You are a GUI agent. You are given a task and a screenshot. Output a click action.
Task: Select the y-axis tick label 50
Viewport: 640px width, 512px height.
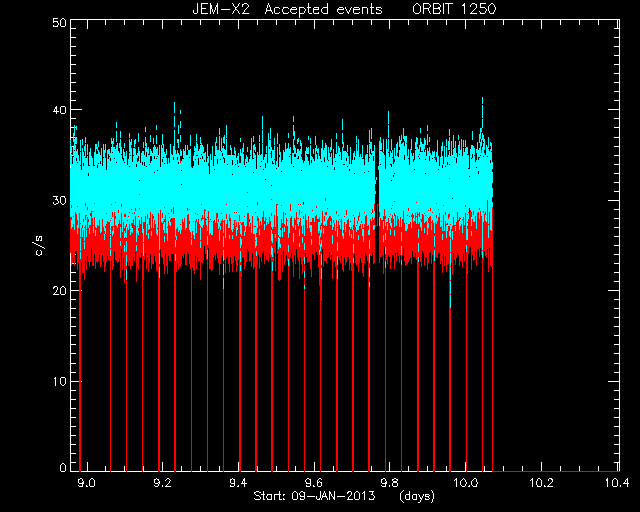click(x=60, y=23)
